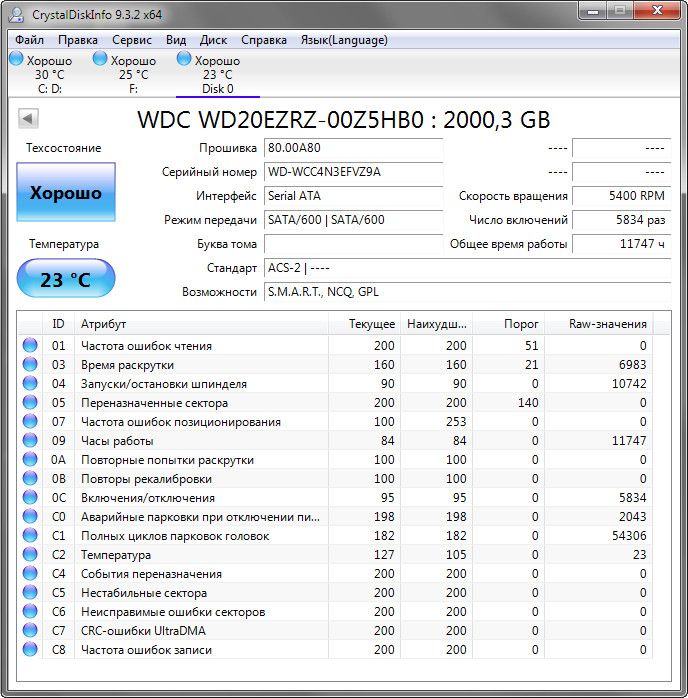Select row CRC-ошибки UltraDMA

tap(335, 630)
